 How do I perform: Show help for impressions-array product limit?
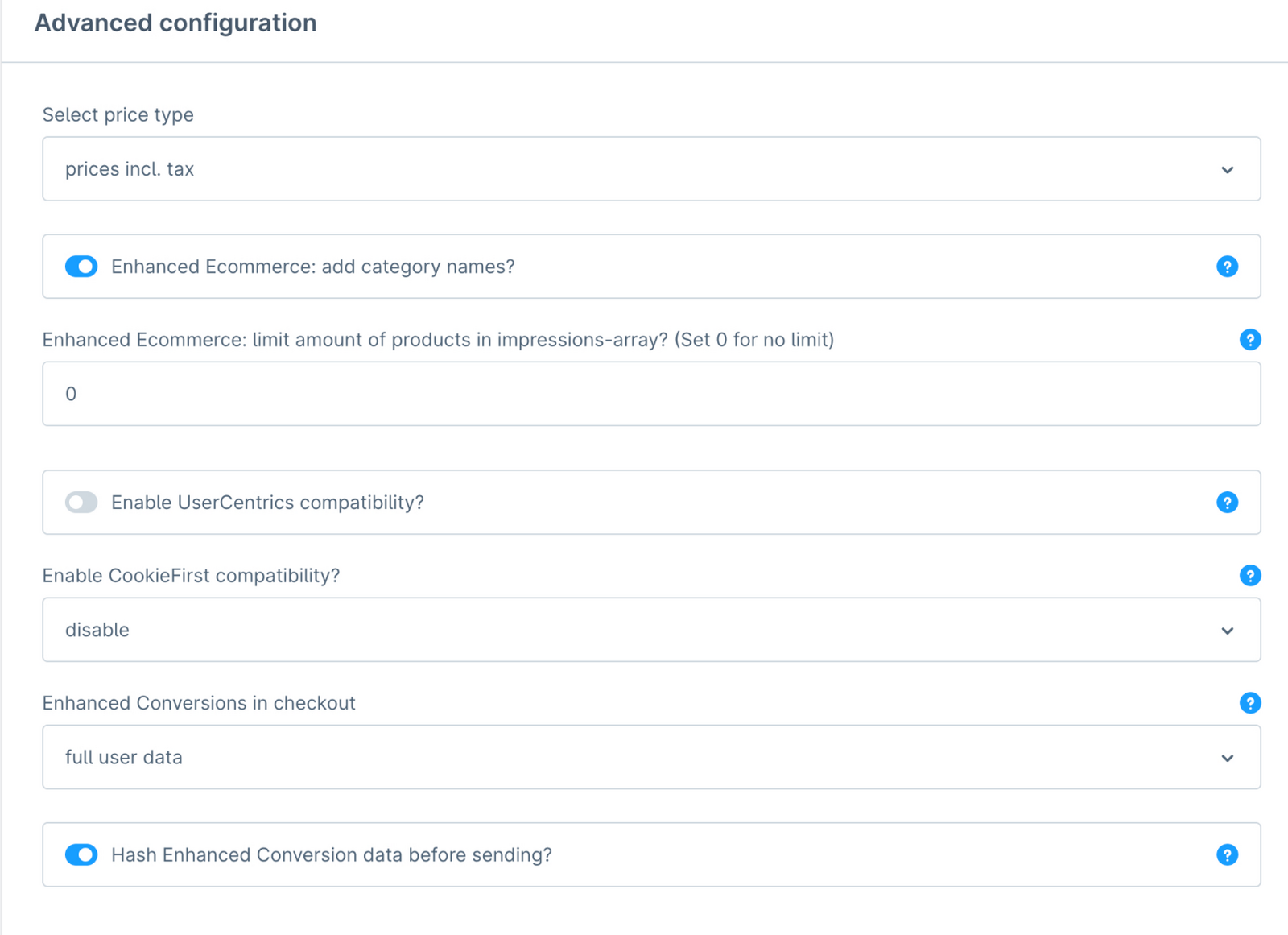pos(1249,340)
